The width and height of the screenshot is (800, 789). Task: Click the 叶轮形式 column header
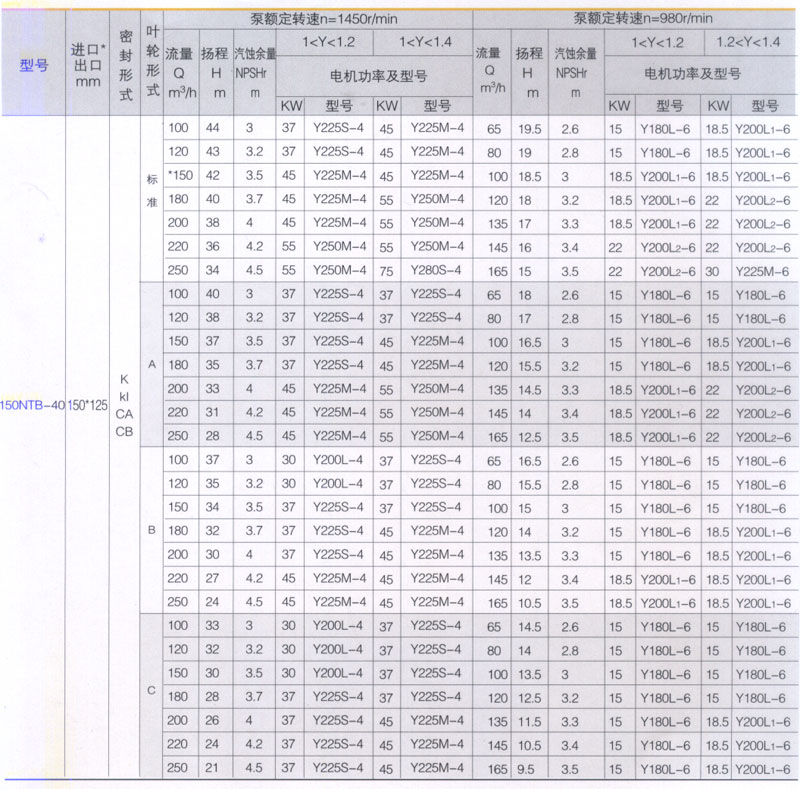click(152, 60)
